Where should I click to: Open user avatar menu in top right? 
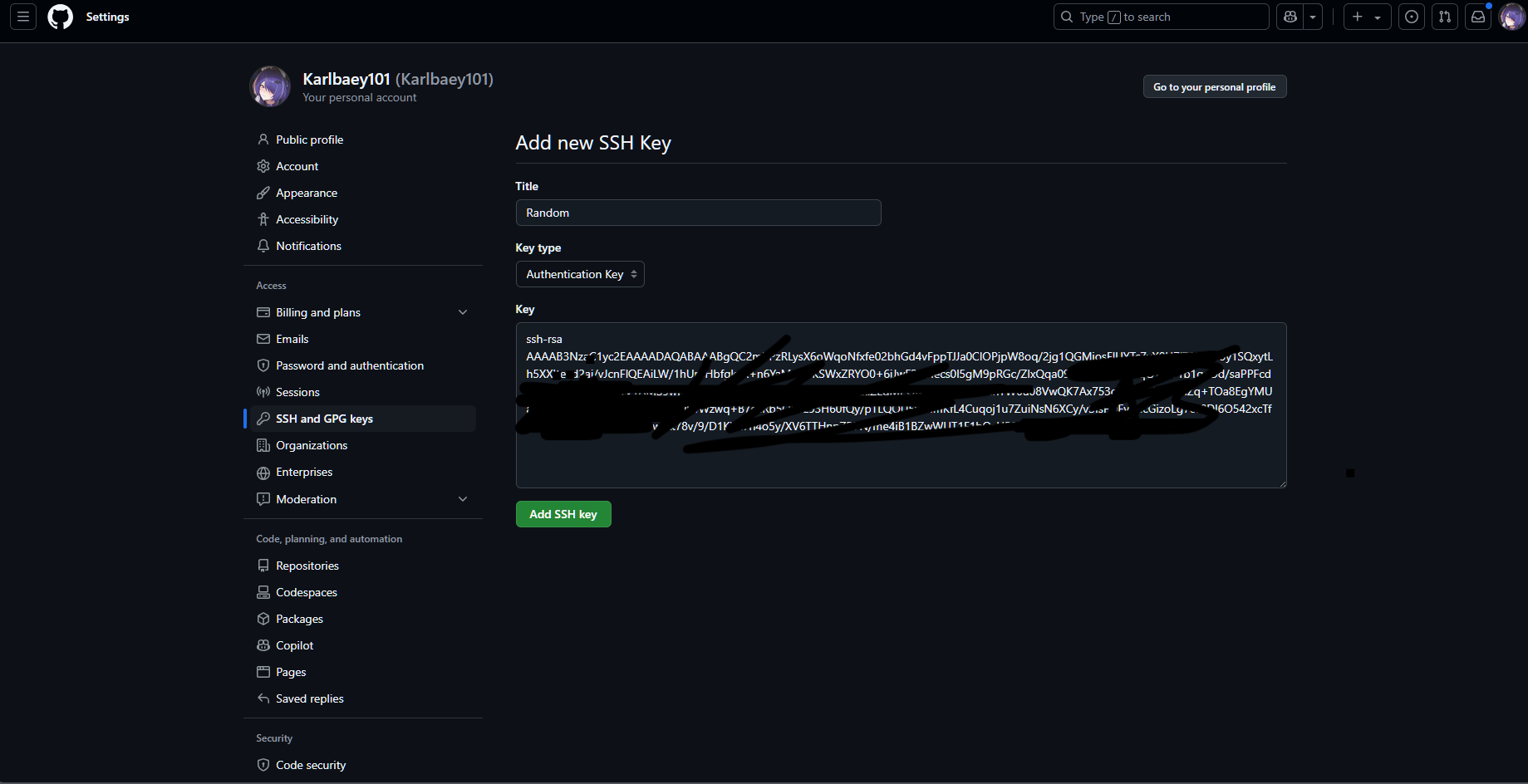point(1511,17)
